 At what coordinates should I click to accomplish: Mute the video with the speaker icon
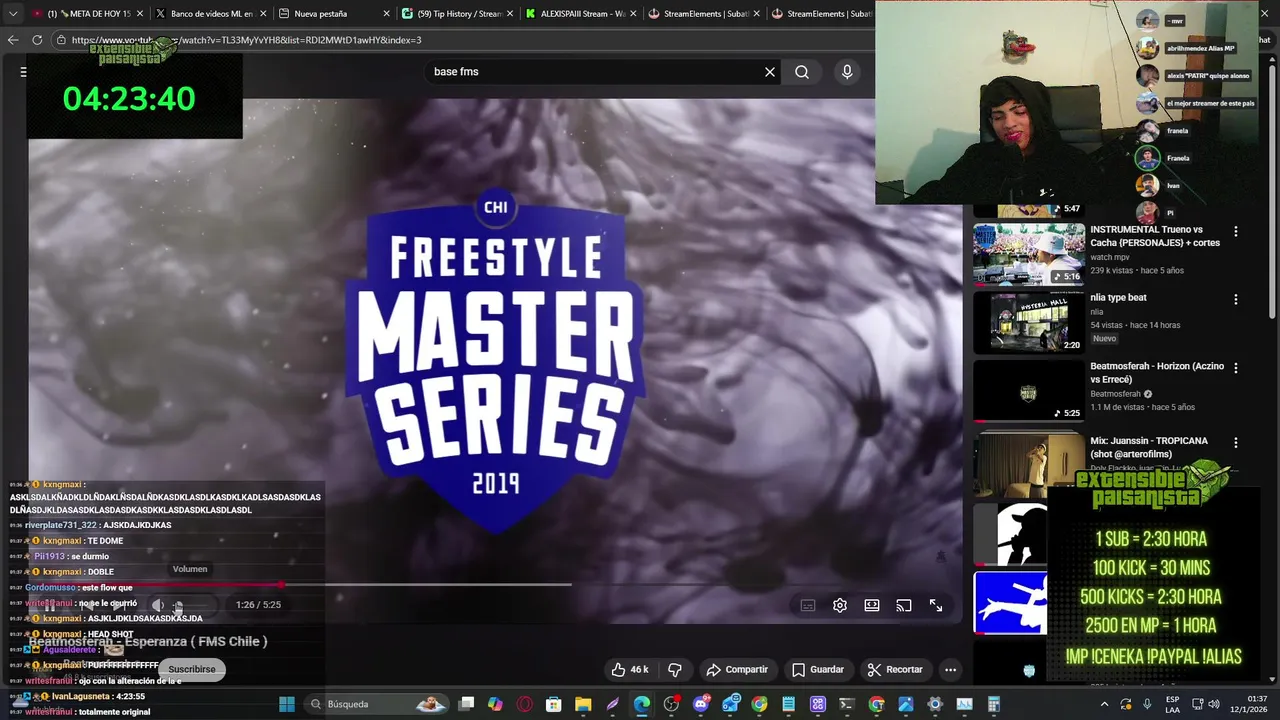coord(158,605)
